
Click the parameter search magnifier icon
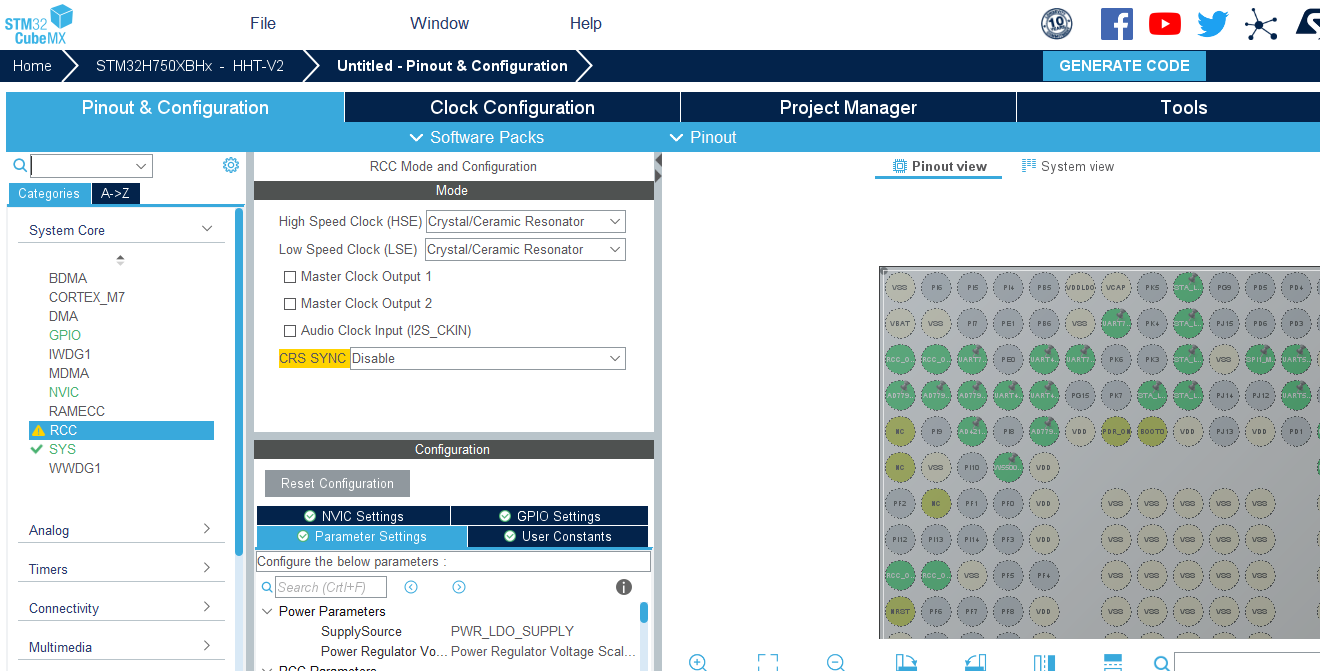[x=267, y=587]
